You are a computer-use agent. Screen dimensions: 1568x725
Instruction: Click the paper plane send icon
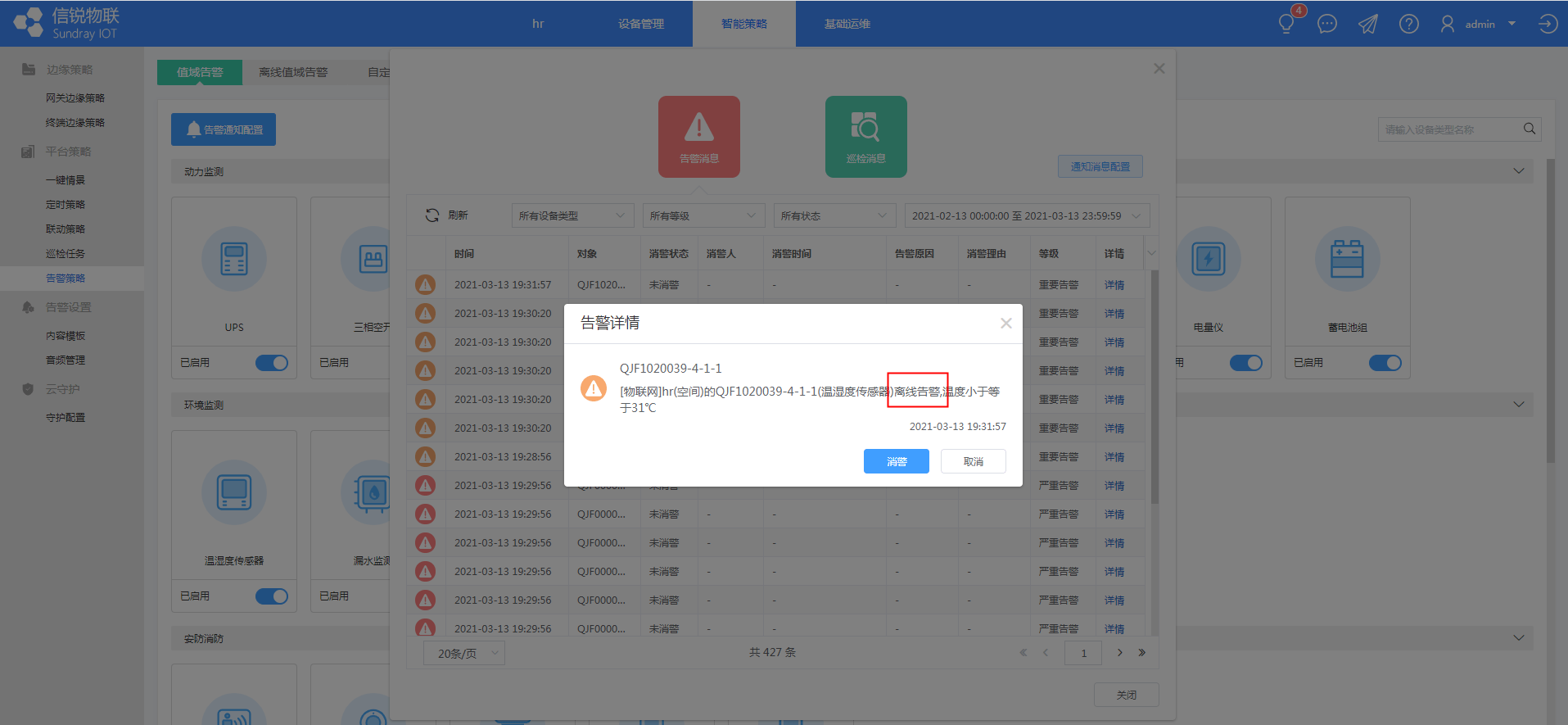[1368, 24]
